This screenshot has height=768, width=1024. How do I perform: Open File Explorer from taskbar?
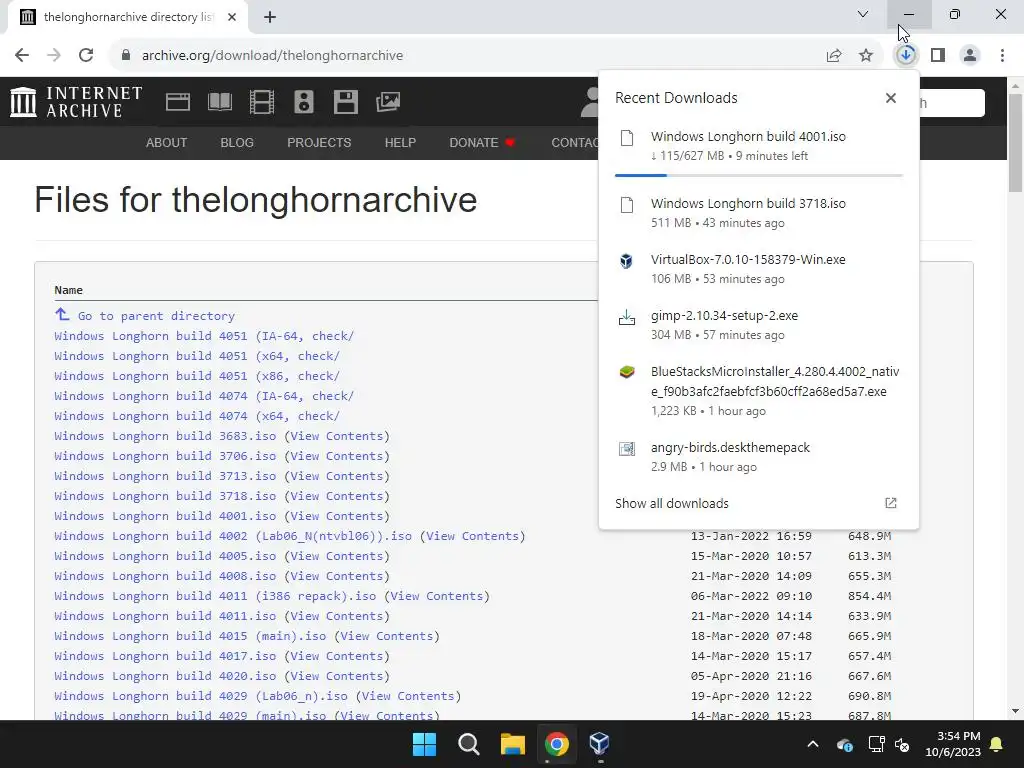513,744
